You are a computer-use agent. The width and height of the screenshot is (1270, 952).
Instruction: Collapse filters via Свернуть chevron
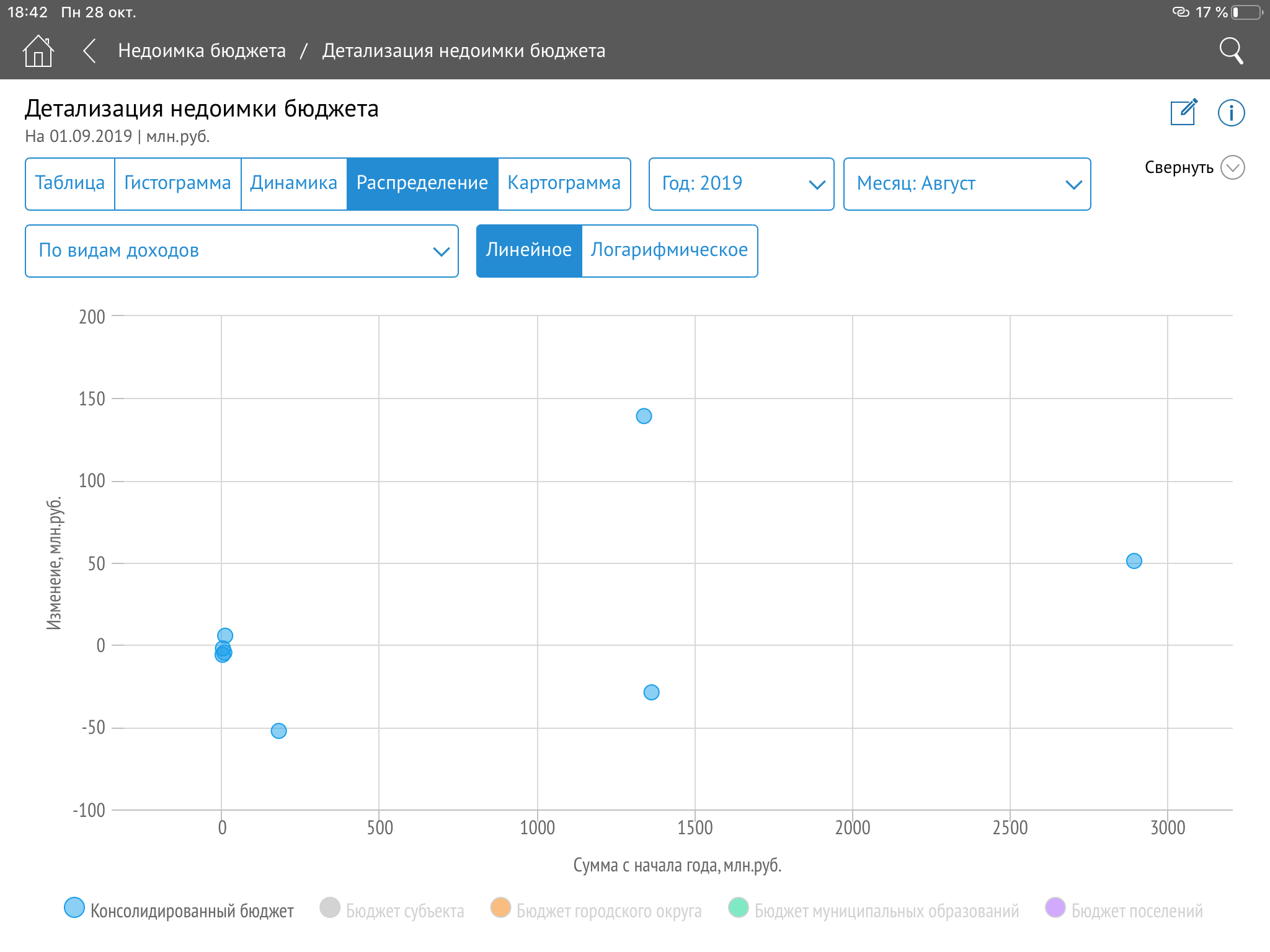[x=1233, y=167]
